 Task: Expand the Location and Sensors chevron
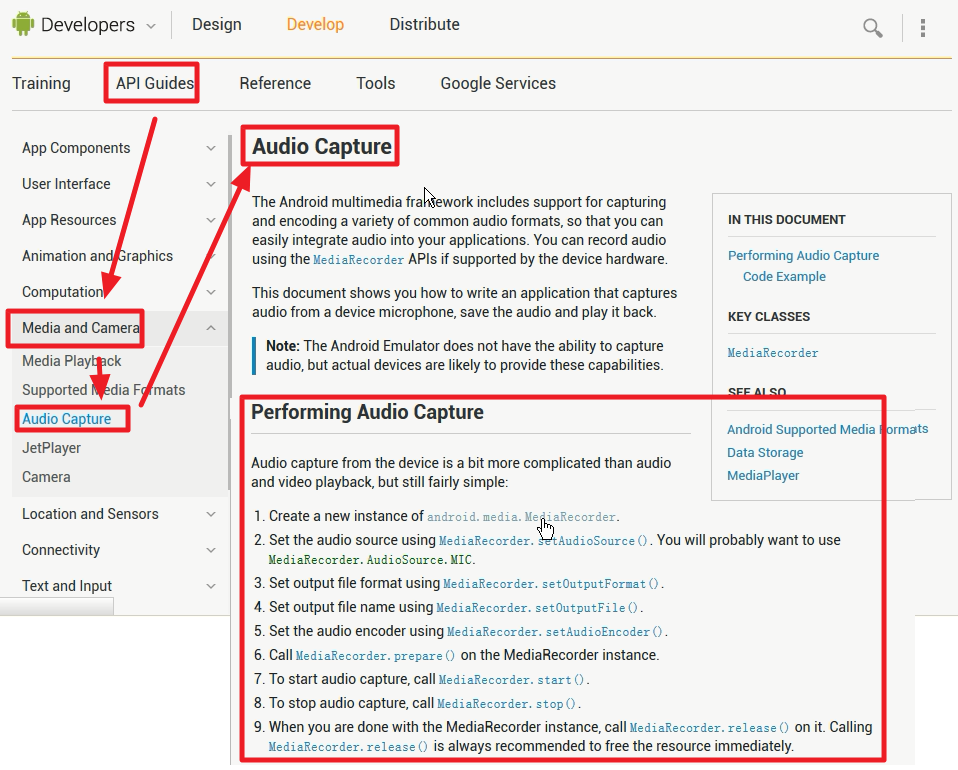click(x=211, y=514)
